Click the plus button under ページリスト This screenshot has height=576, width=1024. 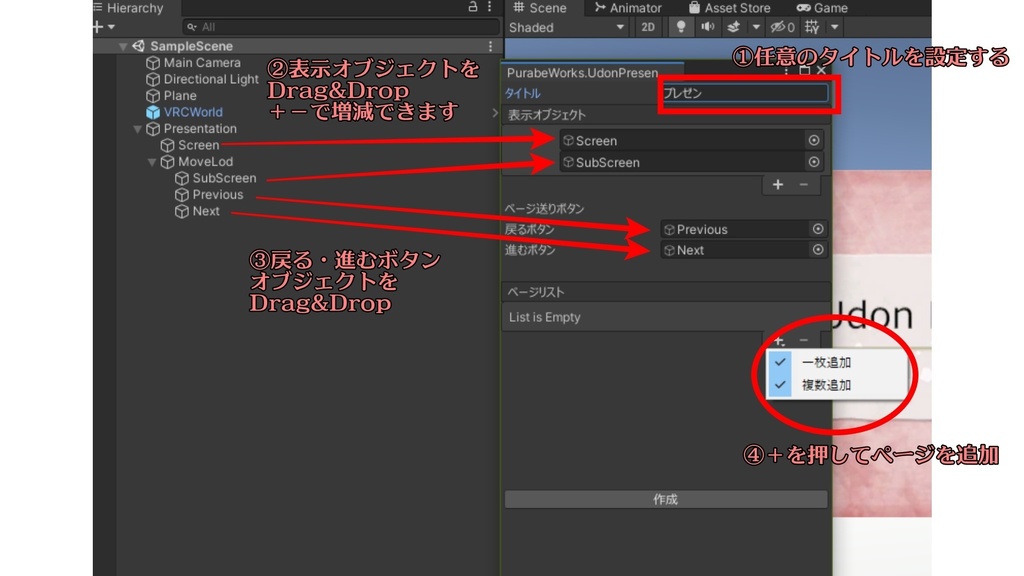(x=777, y=340)
